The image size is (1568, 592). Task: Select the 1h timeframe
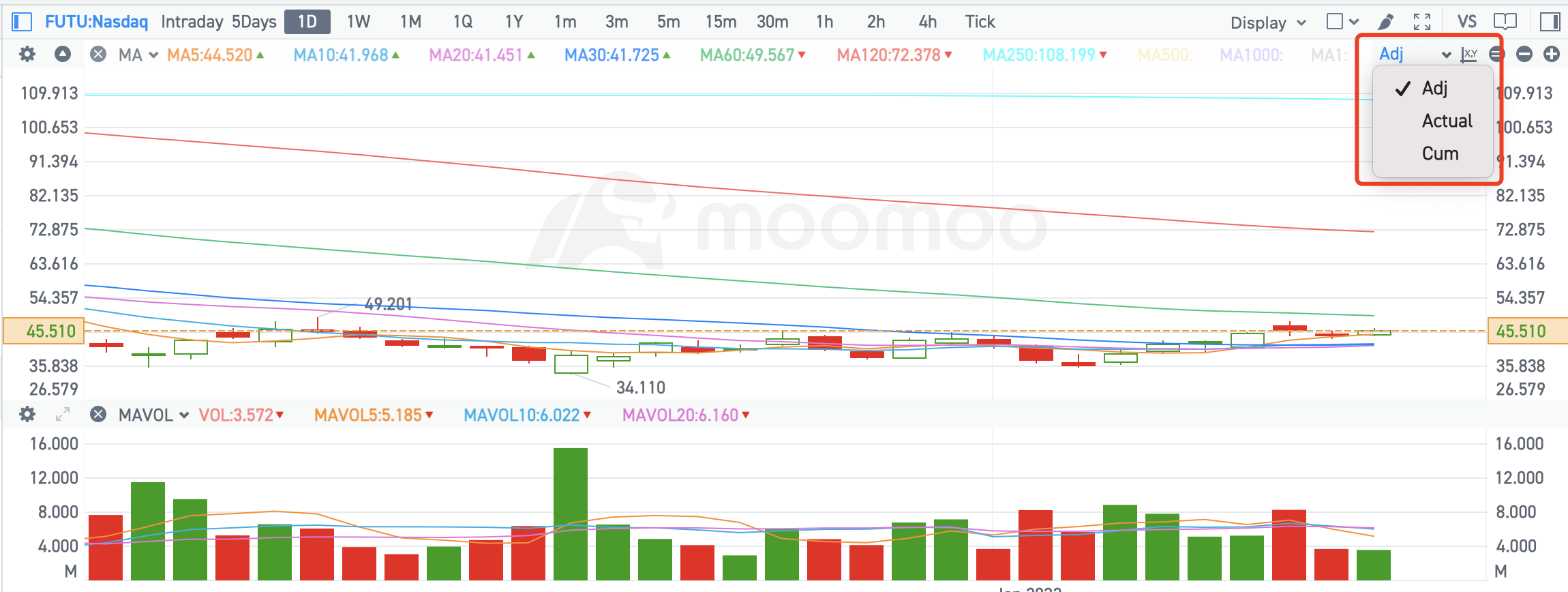825,22
